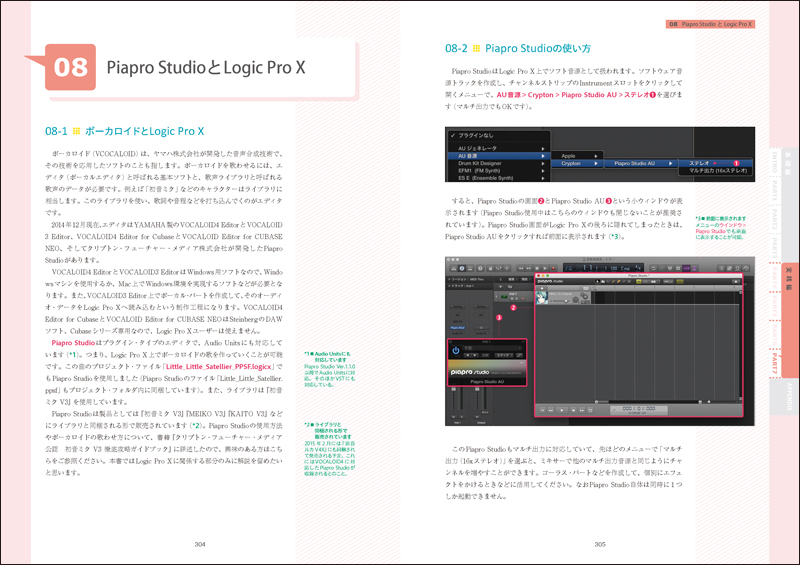Toggle the Cycle mode button in Logic
The image size is (800, 565).
tap(654, 268)
